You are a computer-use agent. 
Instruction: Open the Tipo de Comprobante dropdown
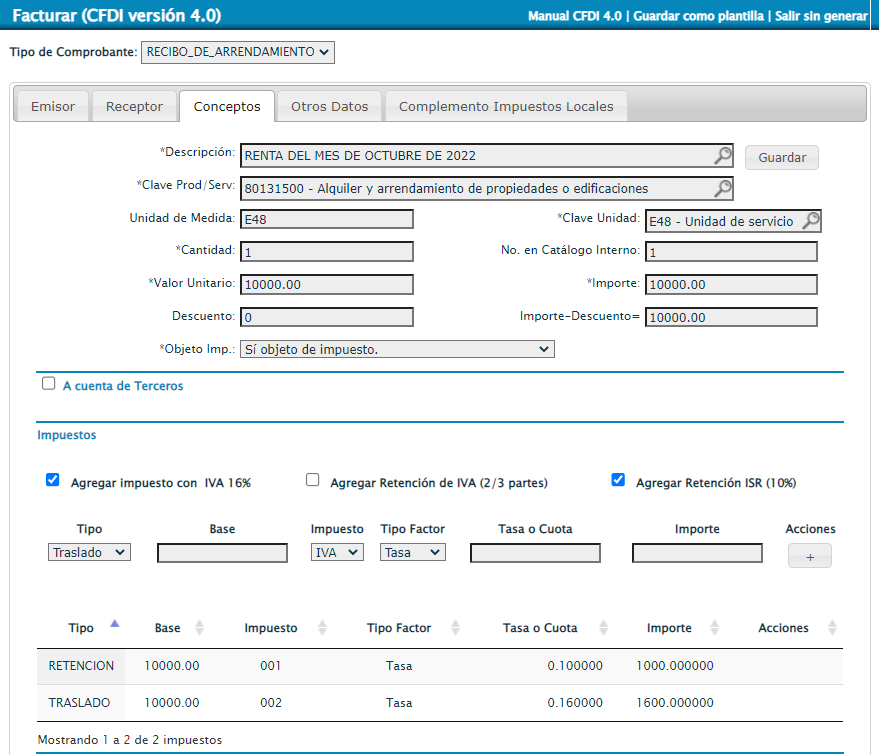(x=238, y=52)
